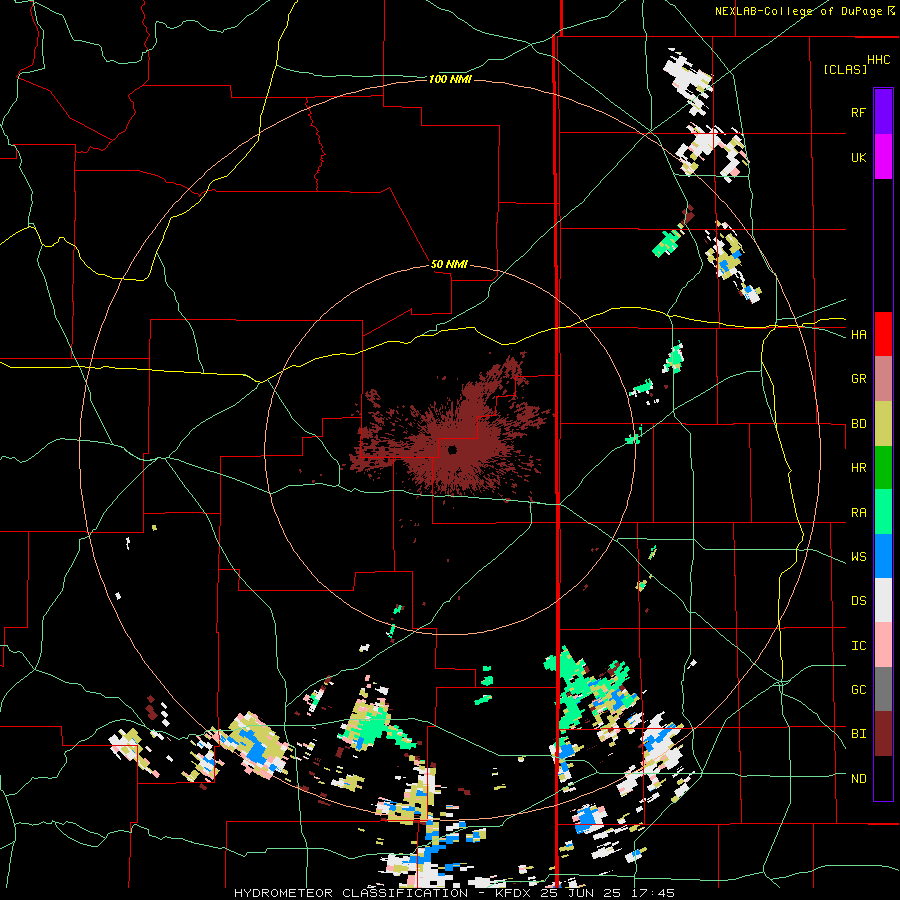This screenshot has height=900, width=900.
Task: Click the HR legend label
Action: (x=858, y=468)
